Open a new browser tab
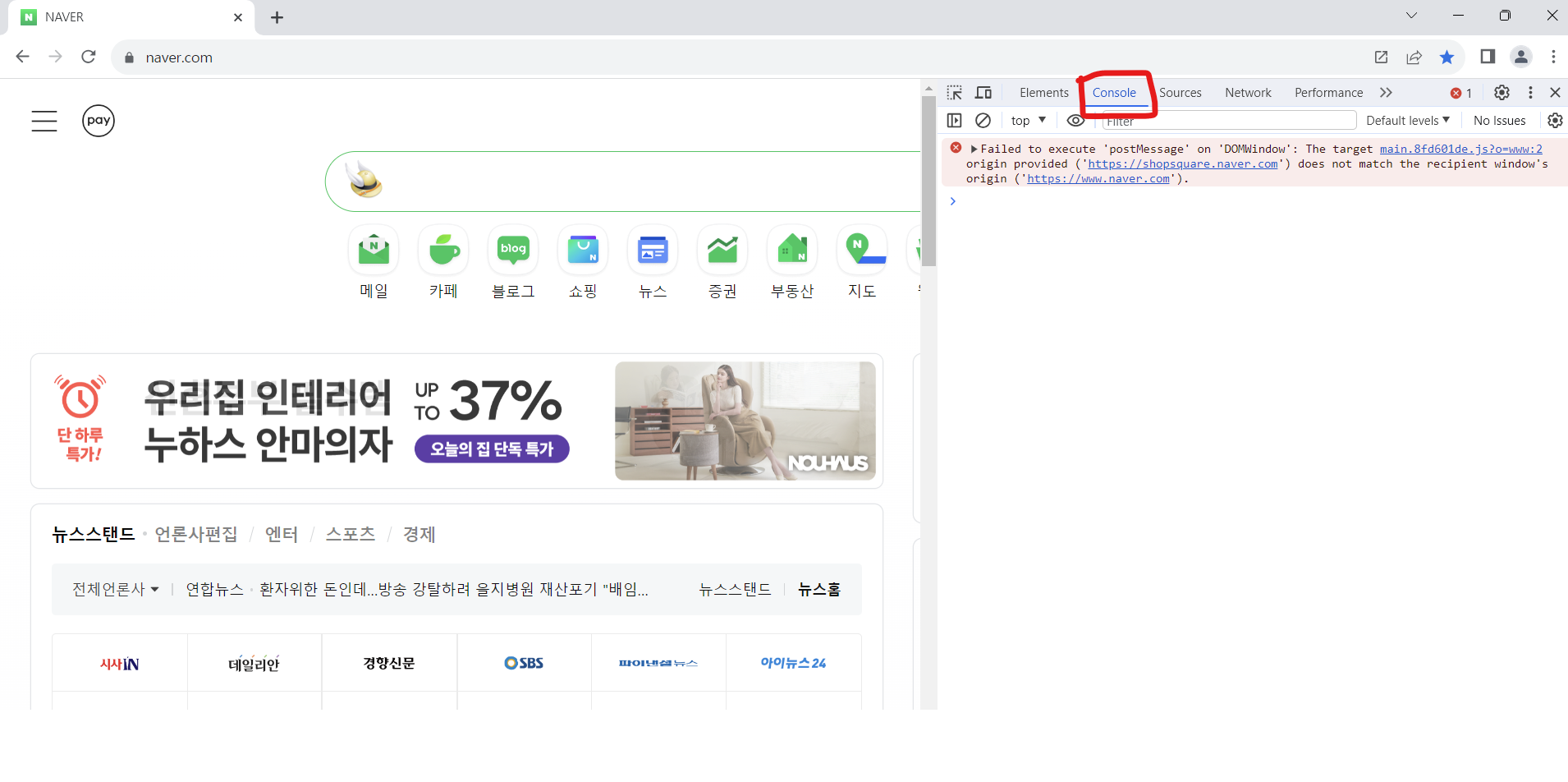Screen dimensions: 1568x782 [277, 17]
